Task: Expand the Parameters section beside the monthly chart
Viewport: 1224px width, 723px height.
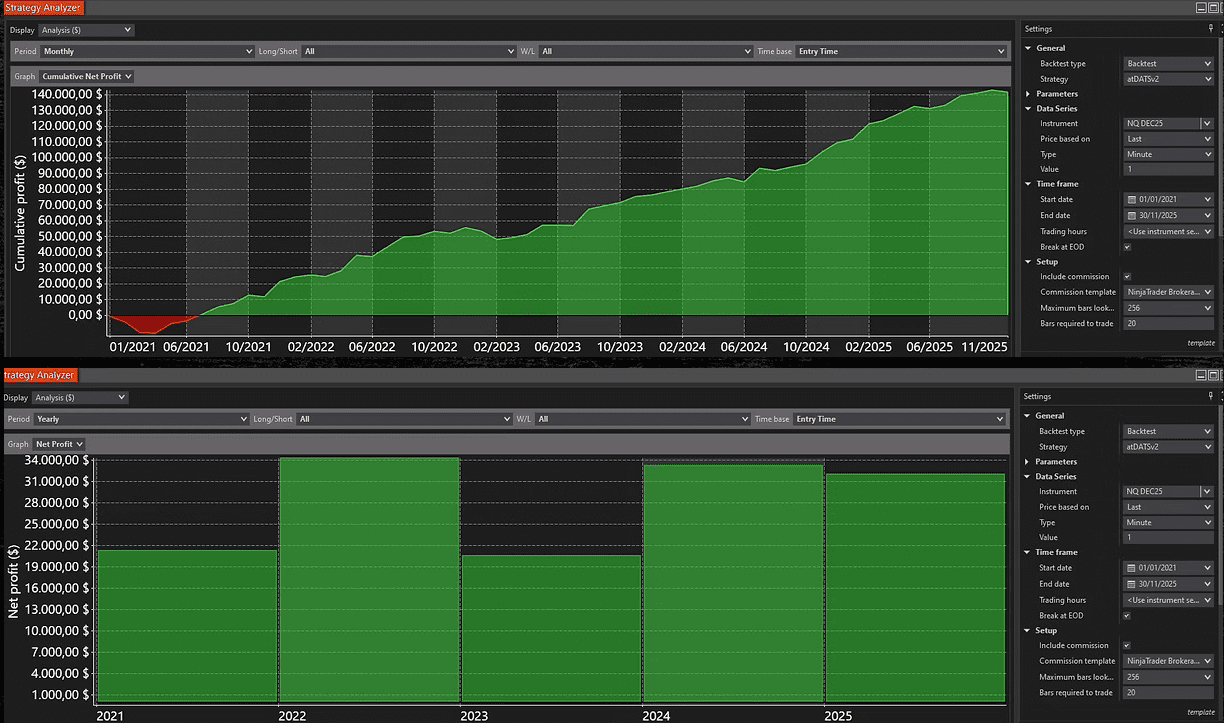Action: click(1028, 94)
